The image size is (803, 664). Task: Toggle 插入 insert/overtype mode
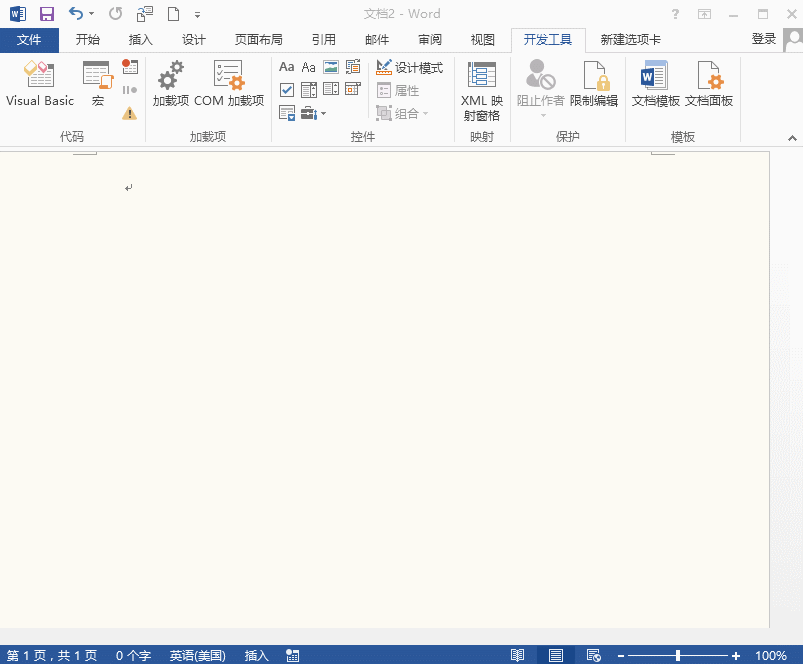(x=257, y=655)
